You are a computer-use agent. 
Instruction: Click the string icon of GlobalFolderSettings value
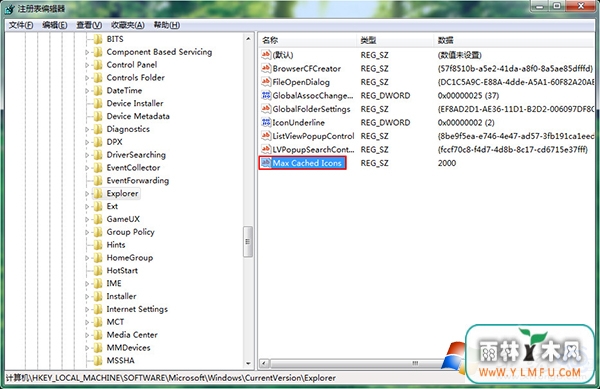[266, 109]
